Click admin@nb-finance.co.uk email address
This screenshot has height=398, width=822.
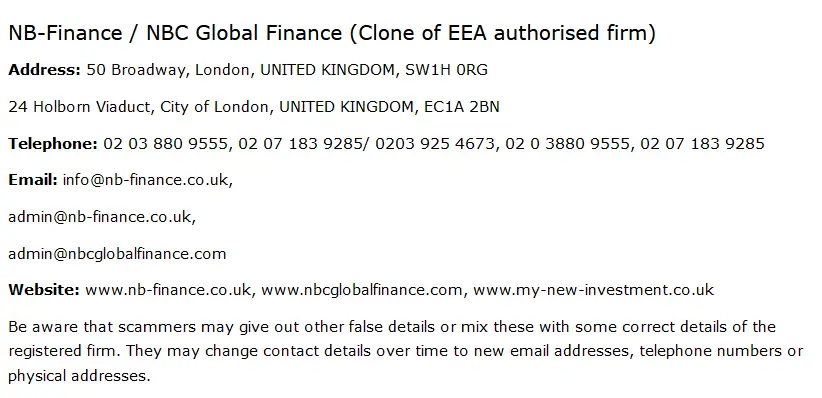(100, 217)
